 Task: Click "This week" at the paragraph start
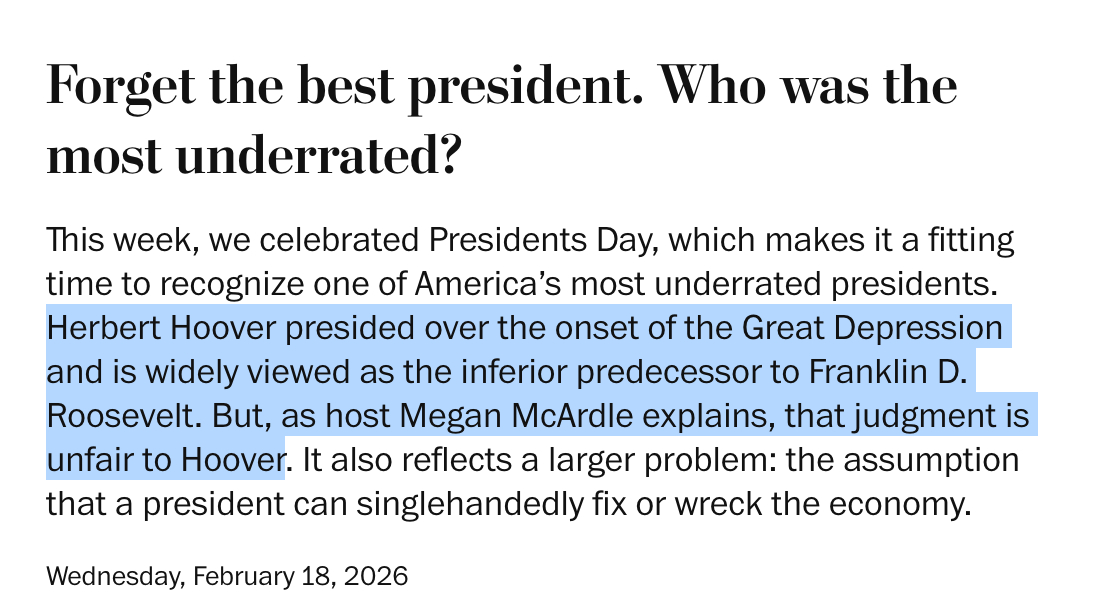(102, 240)
